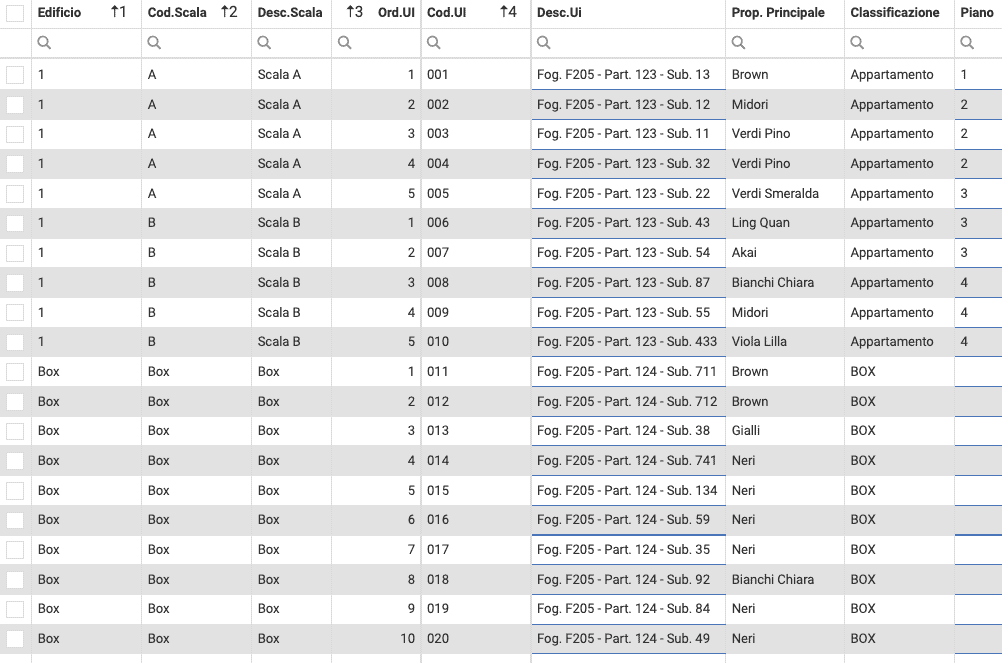
Task: Sort by the Prop. Principale column header
Action: tap(778, 12)
